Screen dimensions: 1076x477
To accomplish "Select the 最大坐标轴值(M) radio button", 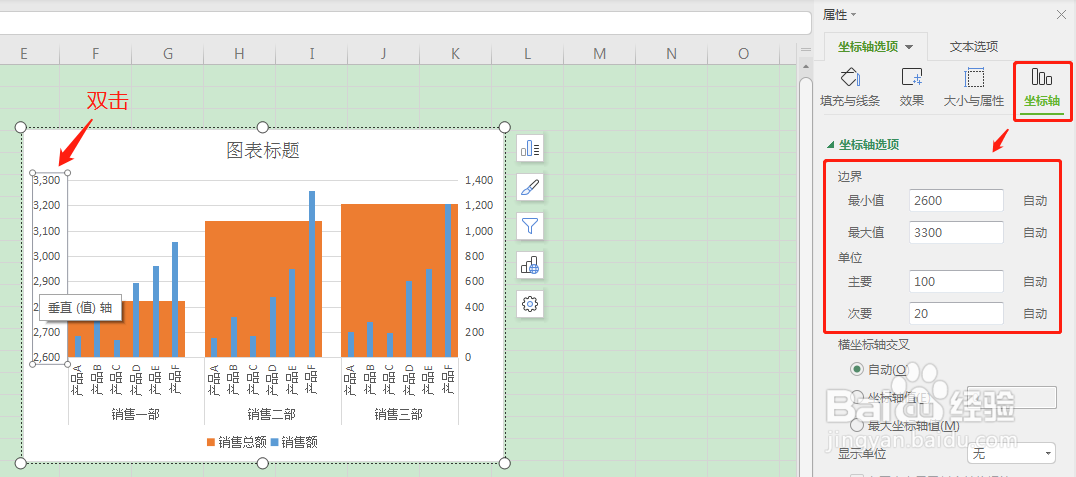I will [856, 426].
